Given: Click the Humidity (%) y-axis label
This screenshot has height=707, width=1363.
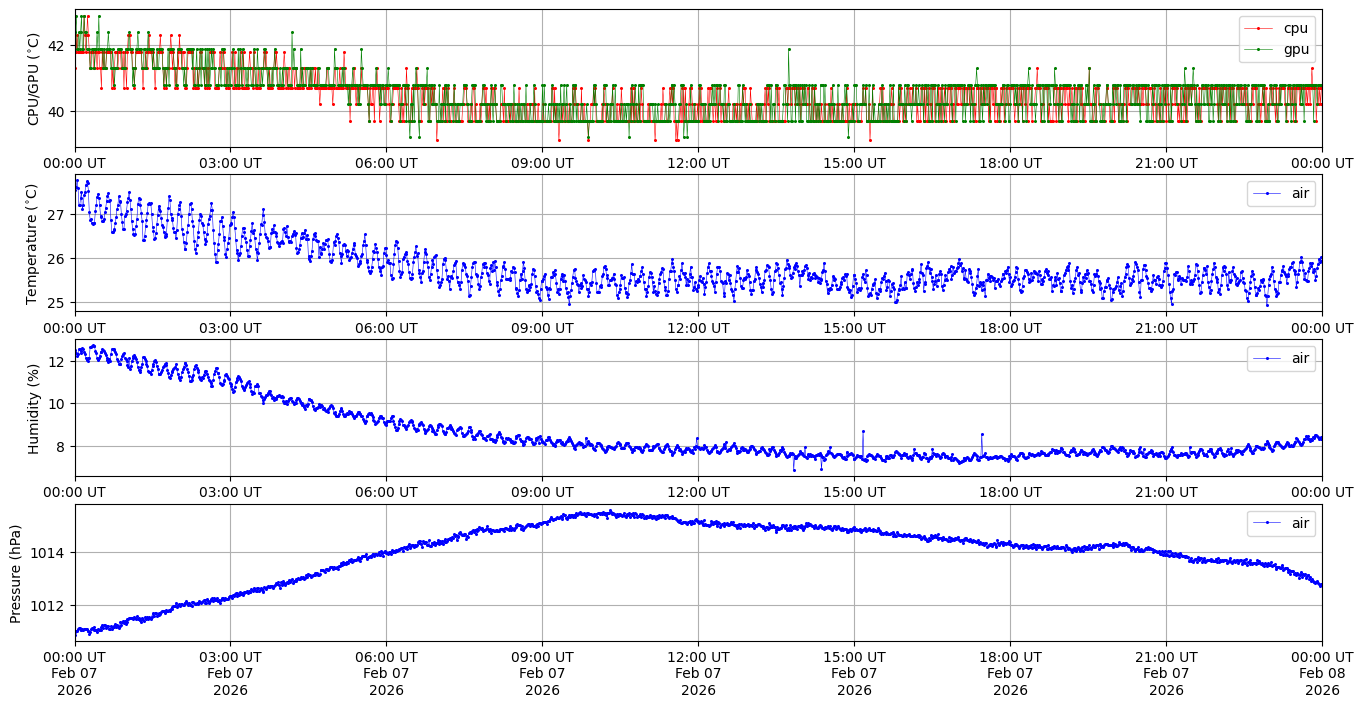Looking at the screenshot, I should (34, 408).
